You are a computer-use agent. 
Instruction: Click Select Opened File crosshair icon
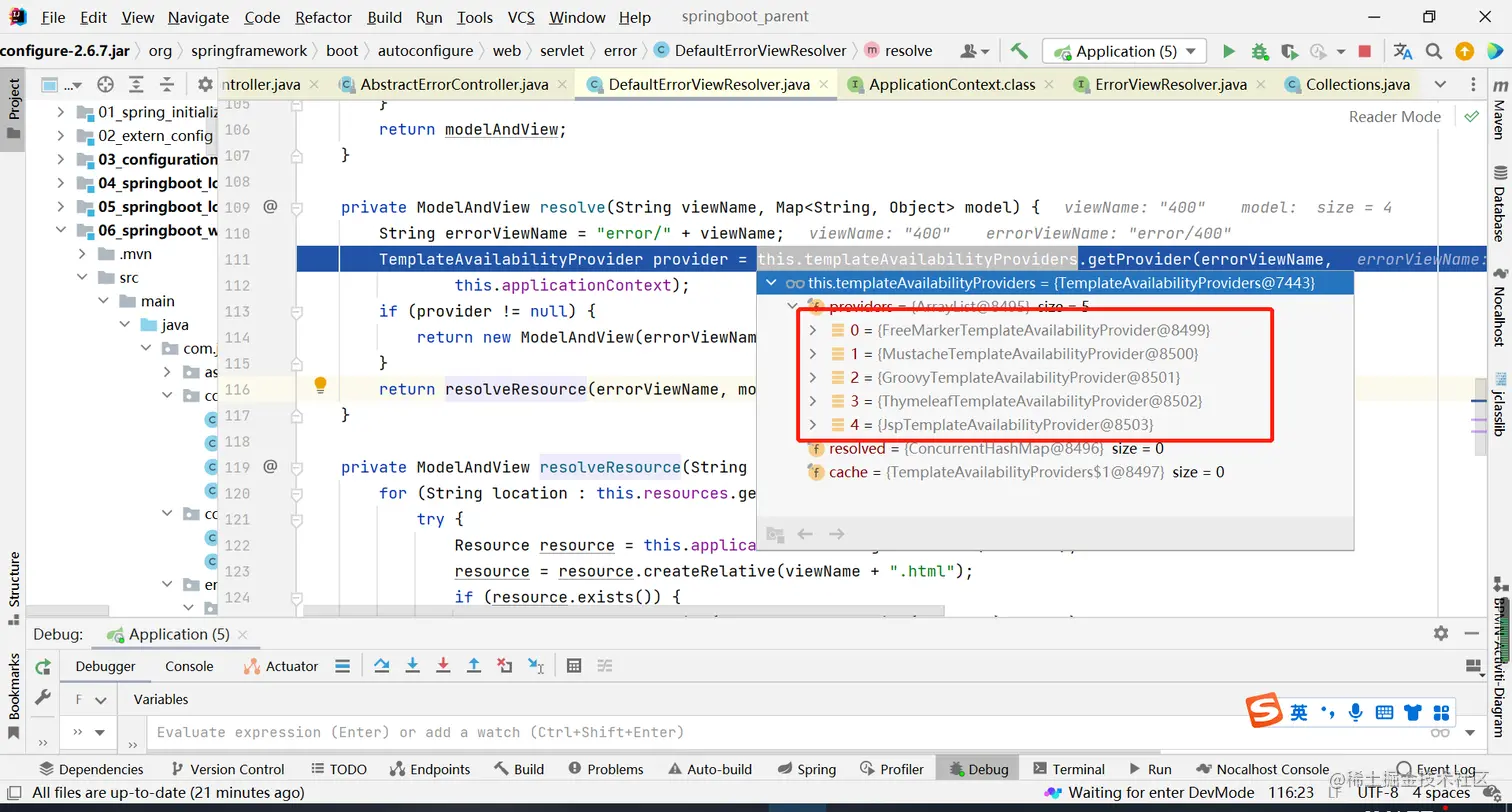coord(105,85)
